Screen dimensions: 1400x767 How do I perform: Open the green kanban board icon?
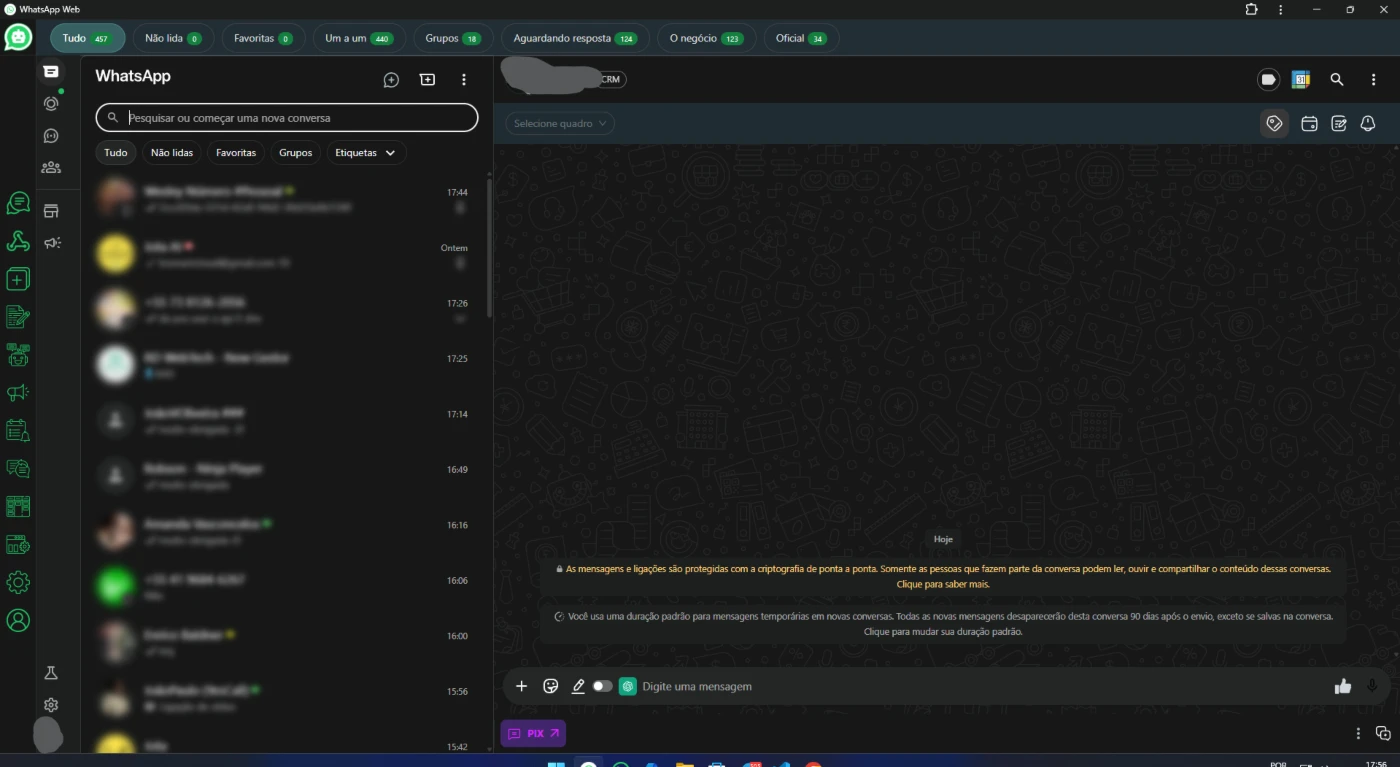[18, 506]
